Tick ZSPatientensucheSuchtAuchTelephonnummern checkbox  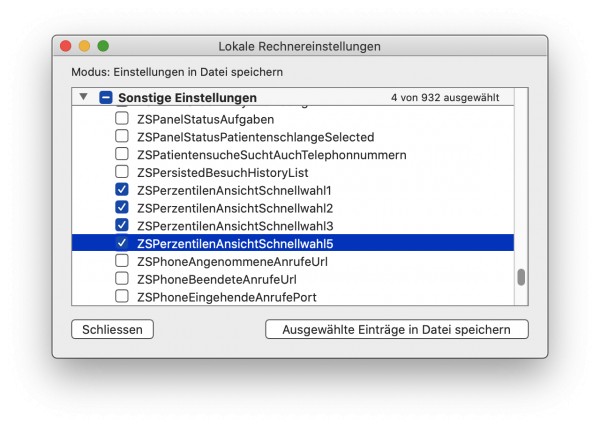tap(122, 154)
